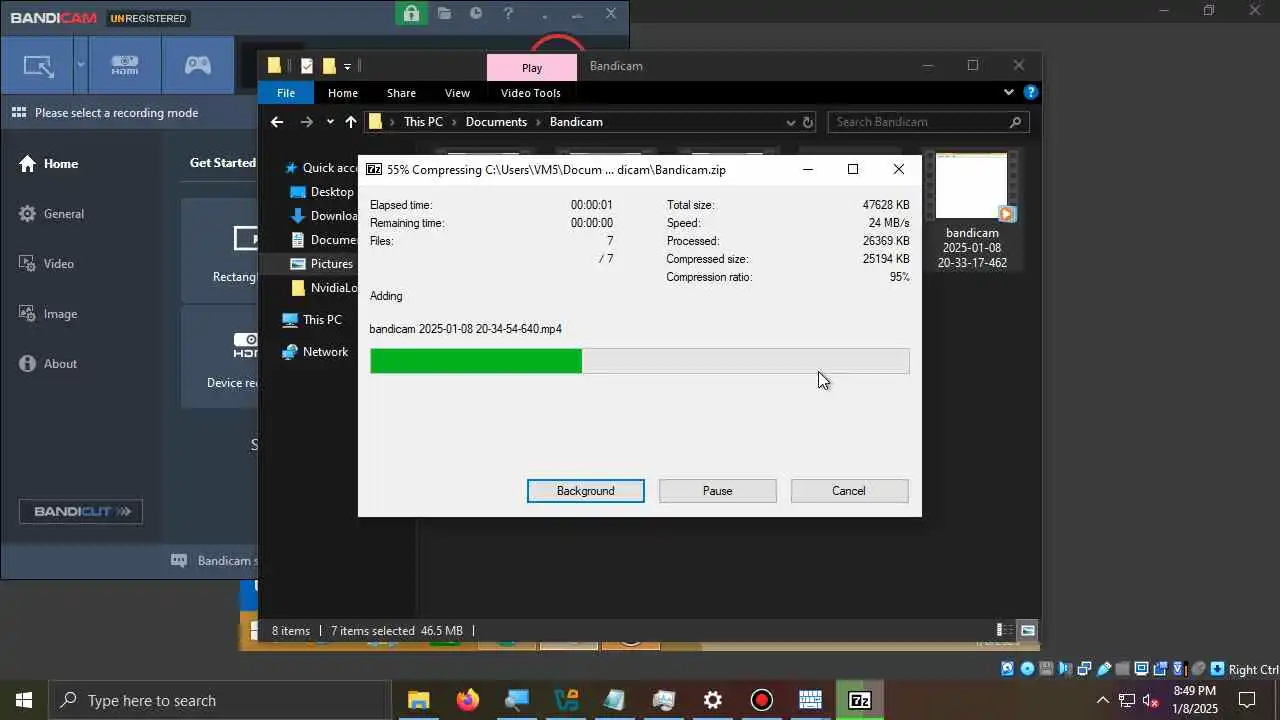Select bandicam 2025-01-08 20-33-17-462 video thumbnail

tap(972, 211)
